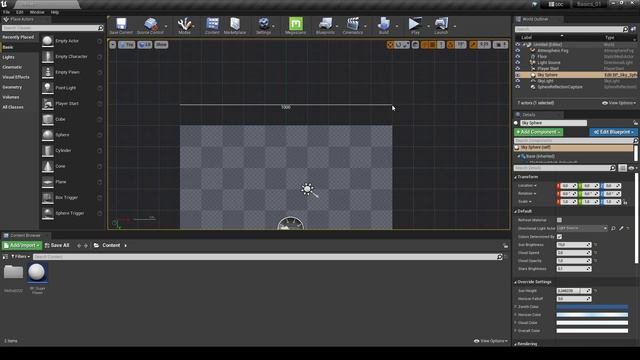The height and width of the screenshot is (360, 640).
Task: Click the Add/Import button
Action: (22, 245)
